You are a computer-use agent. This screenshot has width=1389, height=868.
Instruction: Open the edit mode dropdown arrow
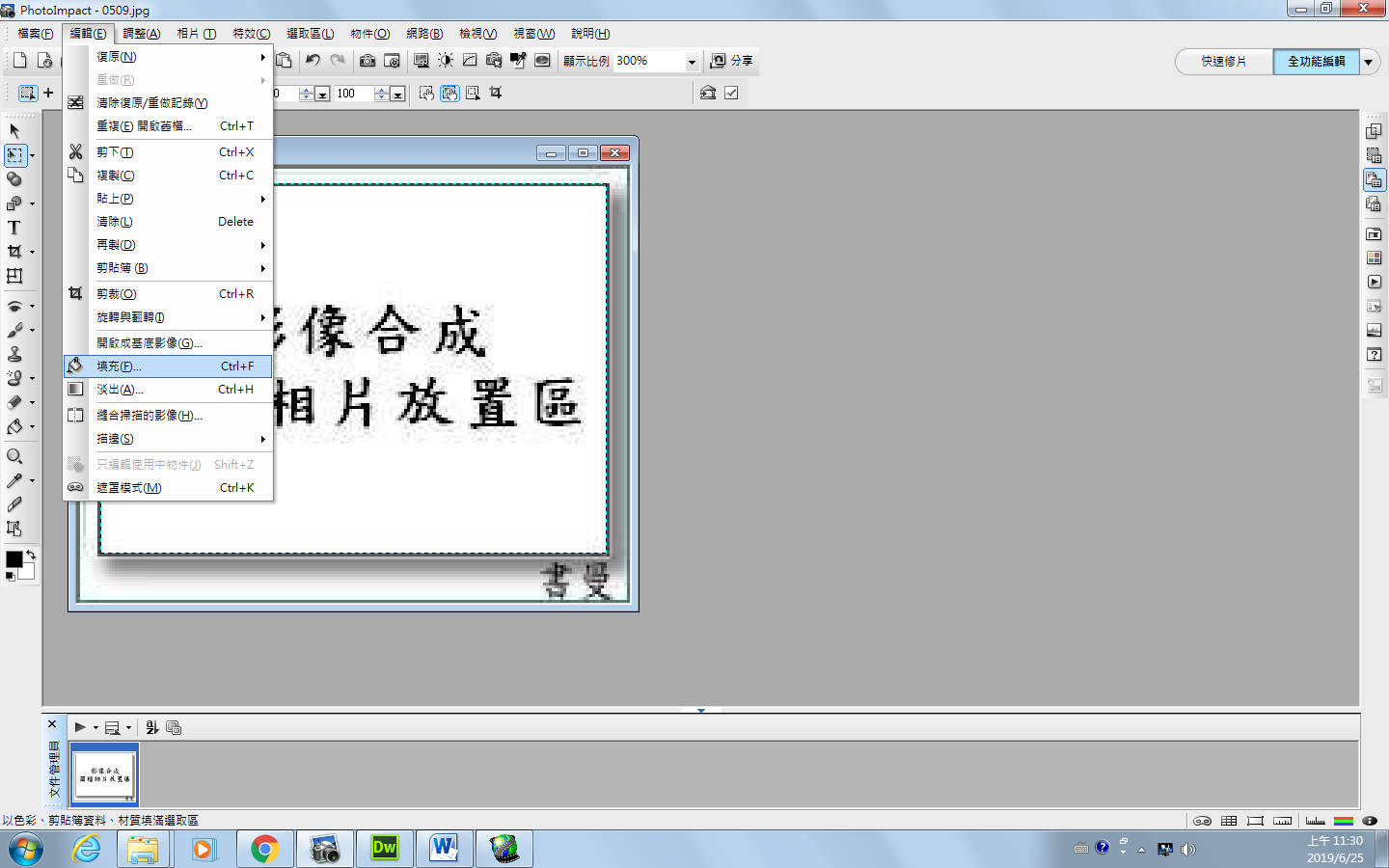coord(1369,62)
